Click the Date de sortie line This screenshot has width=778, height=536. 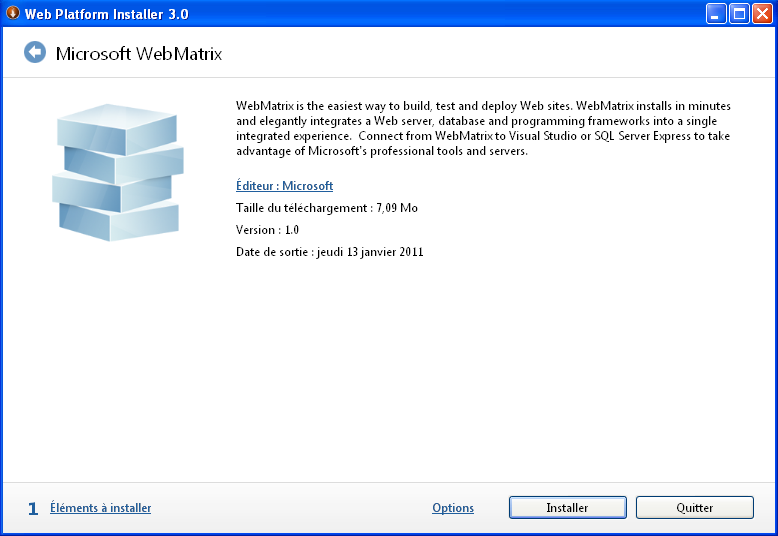click(x=329, y=252)
